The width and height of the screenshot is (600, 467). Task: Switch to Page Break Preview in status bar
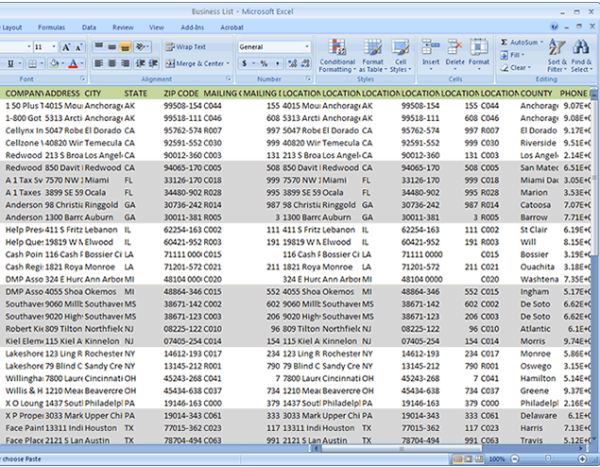tap(478, 459)
